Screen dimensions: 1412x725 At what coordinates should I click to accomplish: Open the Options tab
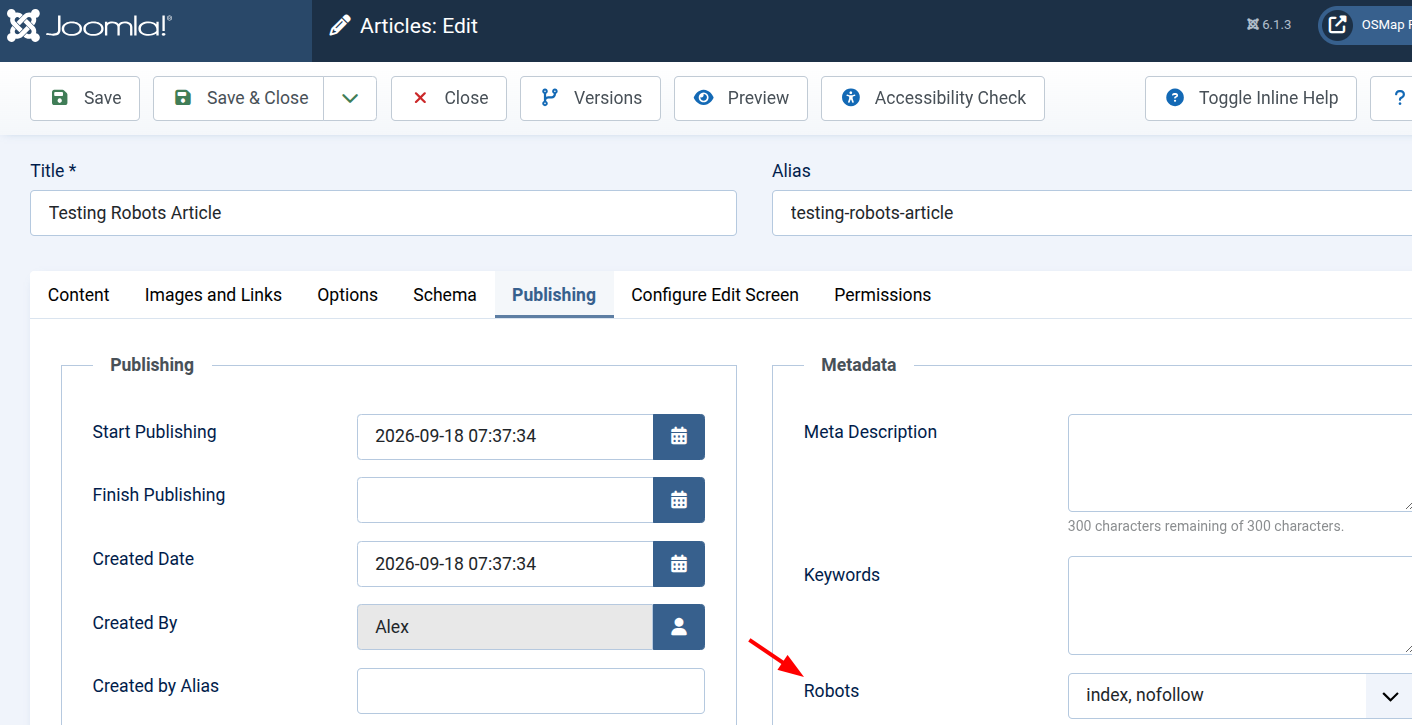[x=347, y=295]
